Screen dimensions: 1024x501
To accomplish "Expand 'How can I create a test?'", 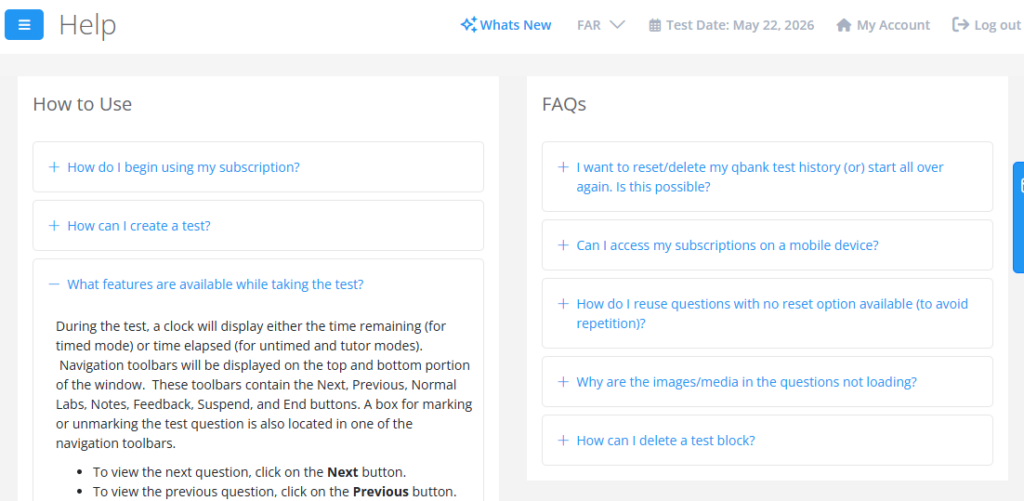I will [x=138, y=226].
